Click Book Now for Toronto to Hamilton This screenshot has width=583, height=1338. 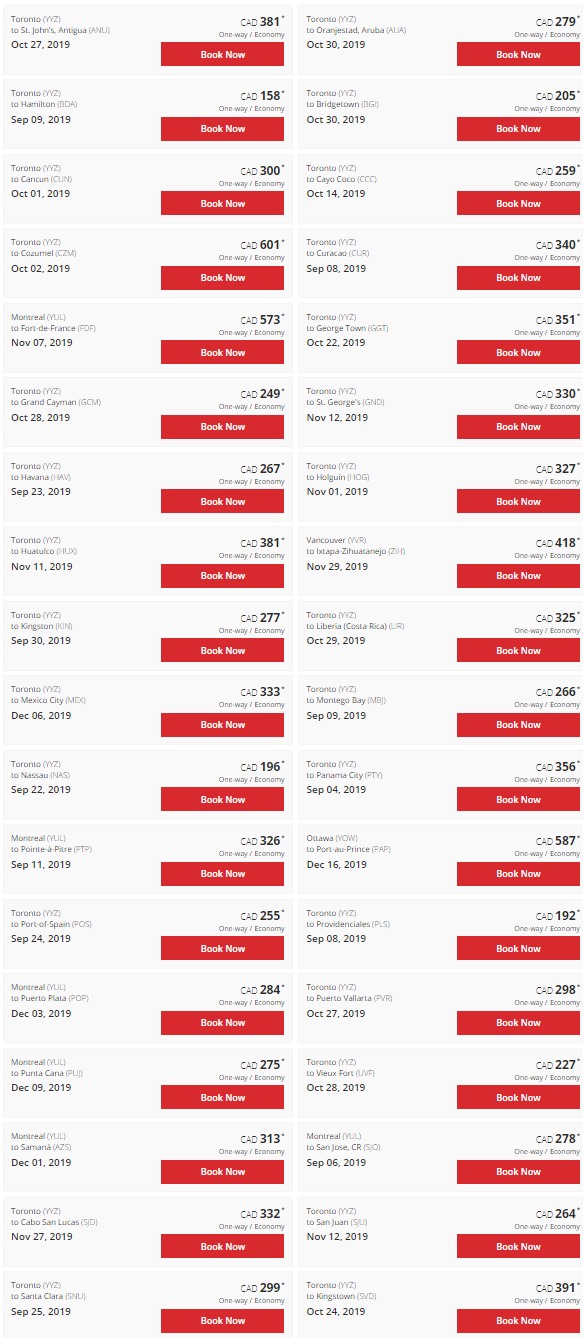(x=222, y=129)
